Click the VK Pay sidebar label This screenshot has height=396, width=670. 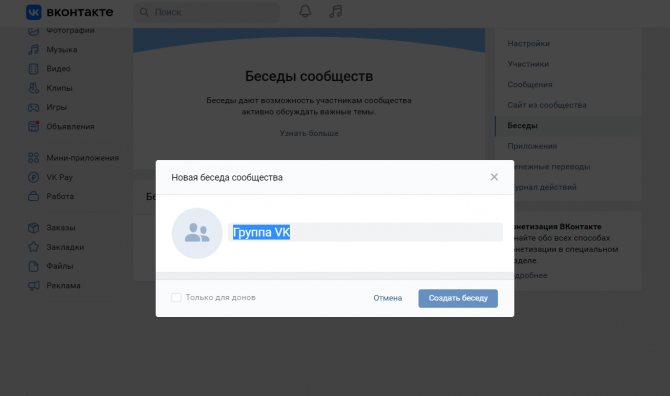pyautogui.click(x=59, y=177)
